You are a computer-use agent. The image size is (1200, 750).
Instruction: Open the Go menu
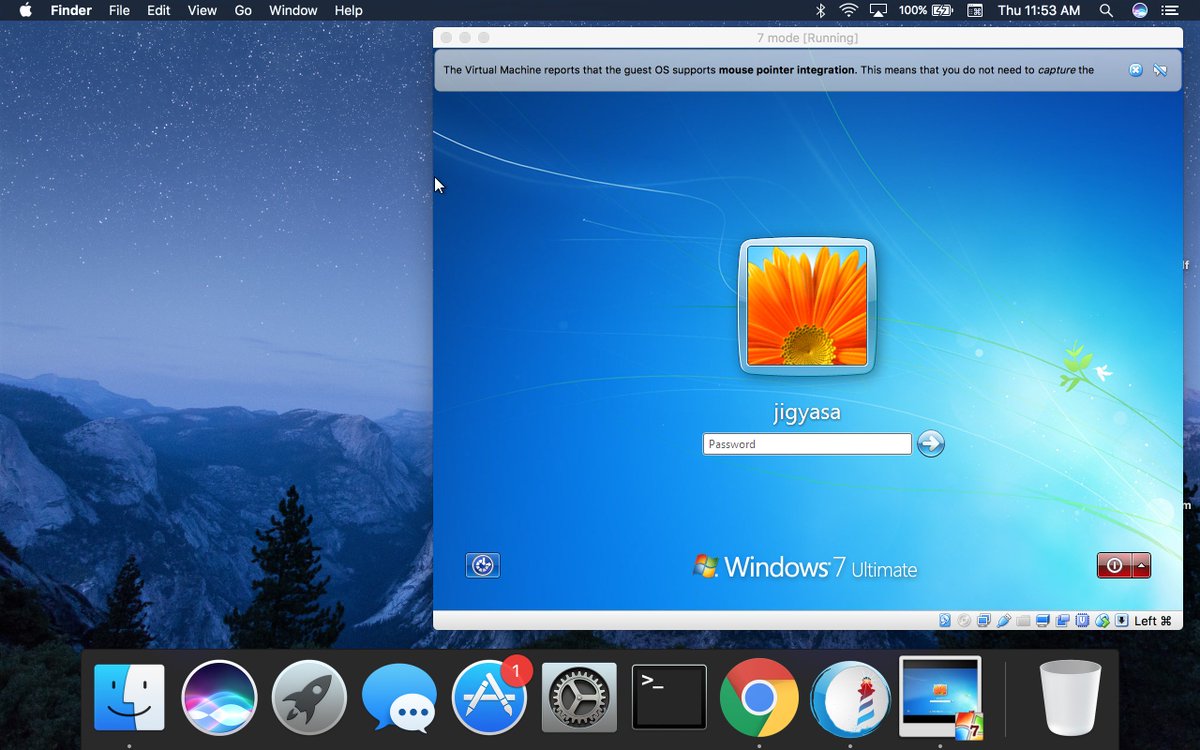tap(243, 10)
